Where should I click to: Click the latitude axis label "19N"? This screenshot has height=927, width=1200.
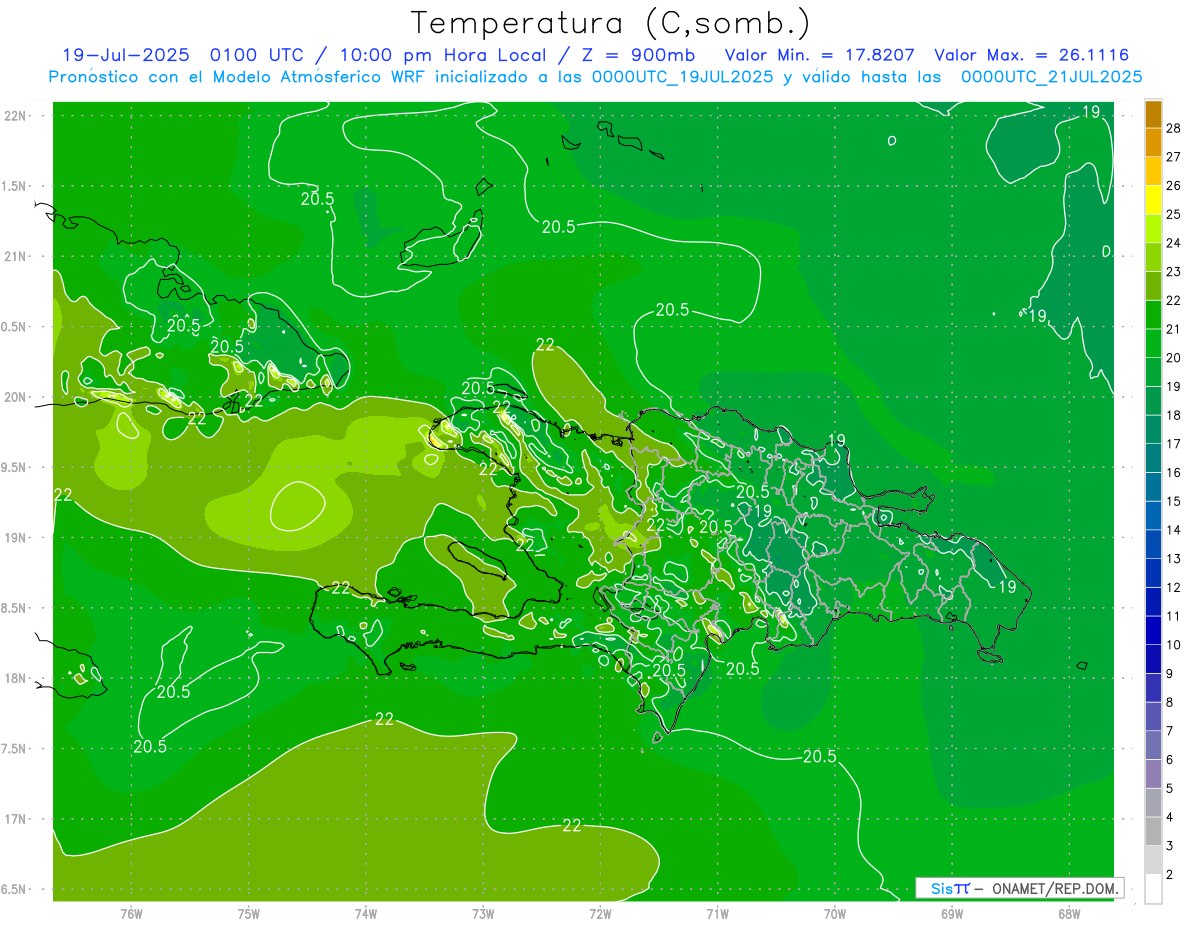click(x=17, y=538)
